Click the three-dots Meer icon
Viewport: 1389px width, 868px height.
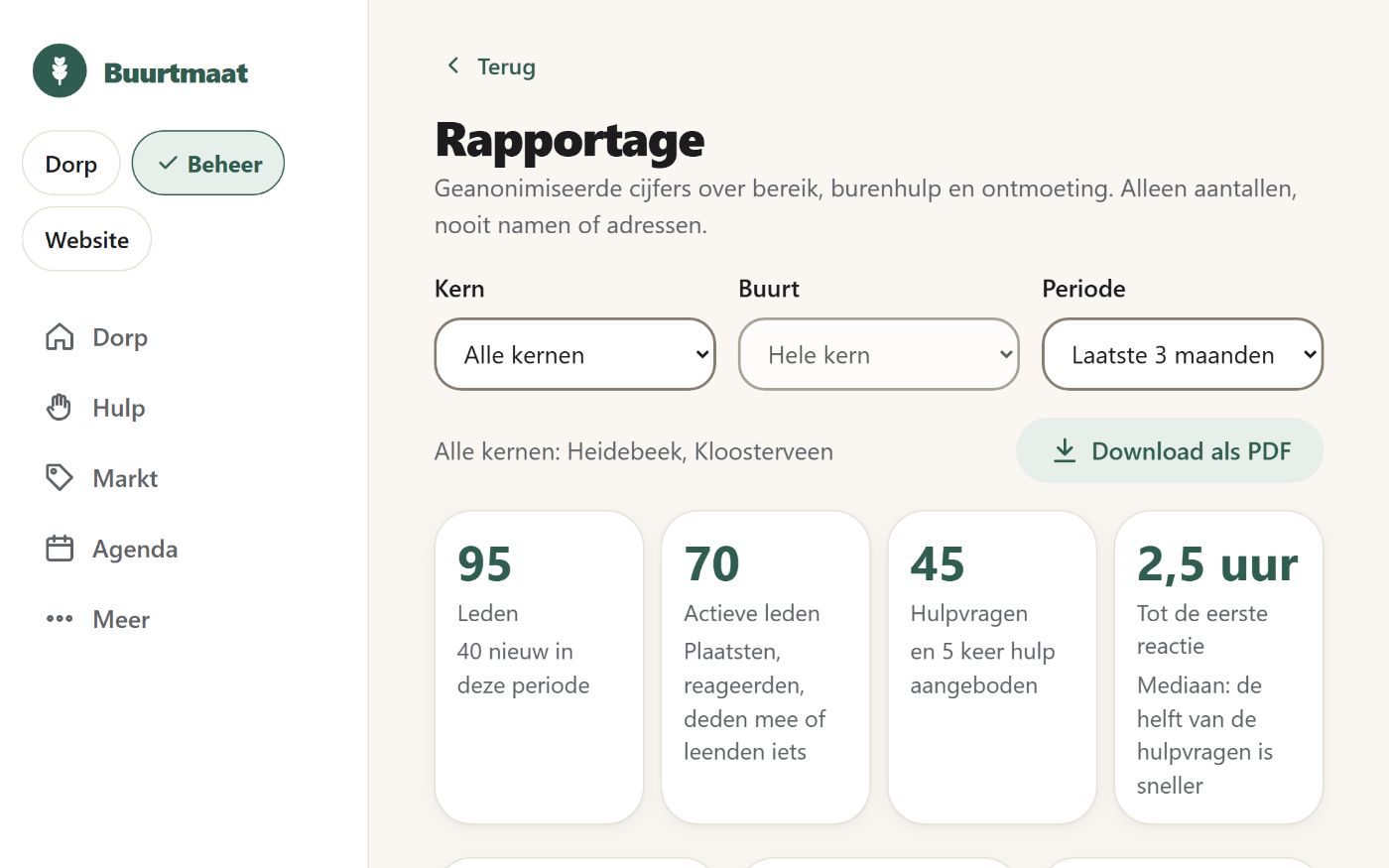coord(60,619)
